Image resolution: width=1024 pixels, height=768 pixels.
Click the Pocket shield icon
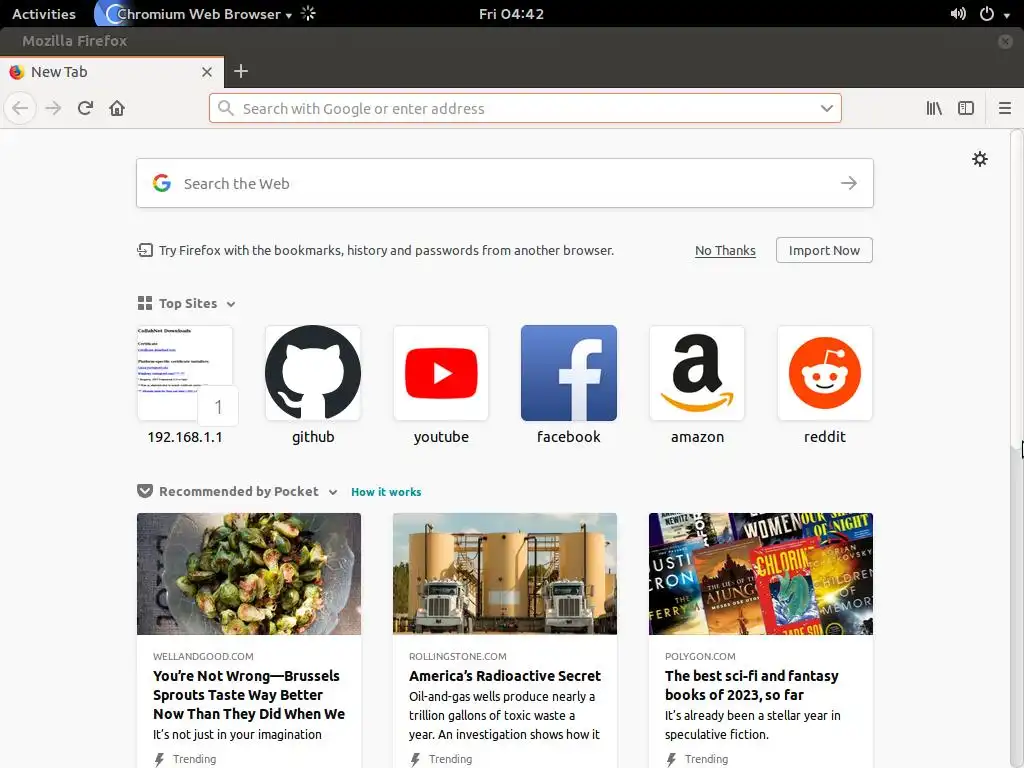[145, 491]
